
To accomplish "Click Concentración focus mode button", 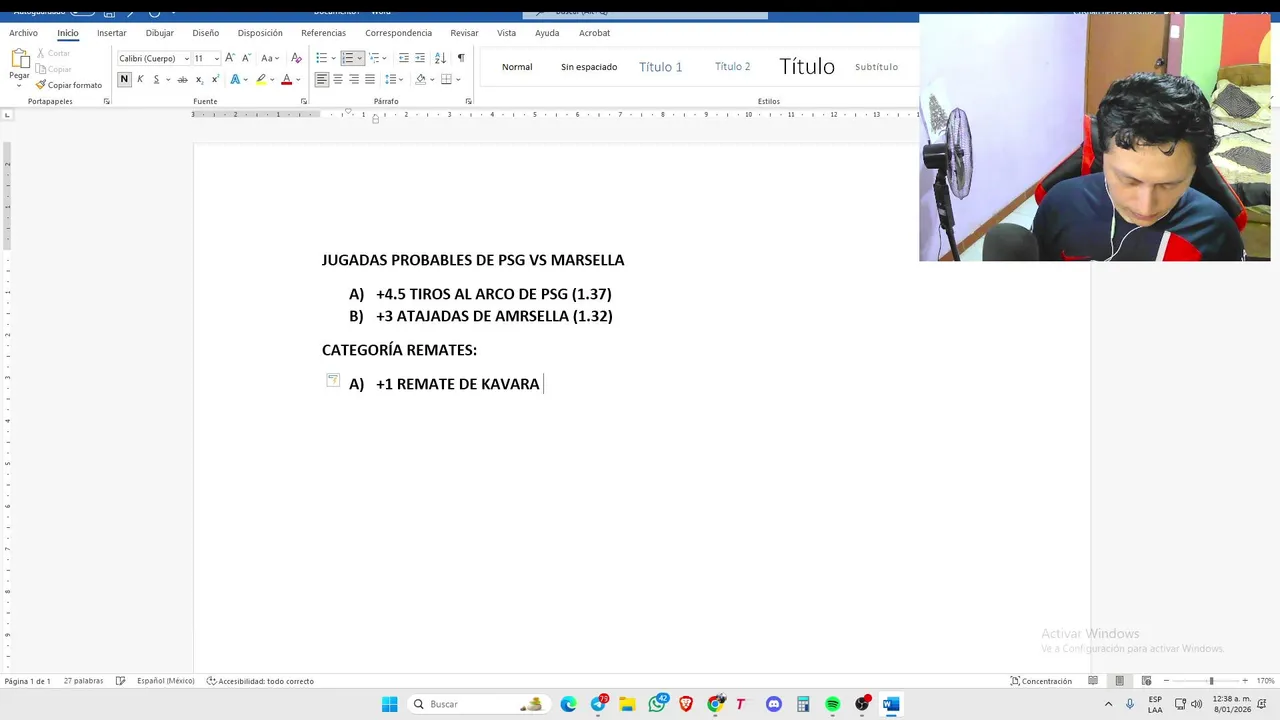I will point(1041,681).
